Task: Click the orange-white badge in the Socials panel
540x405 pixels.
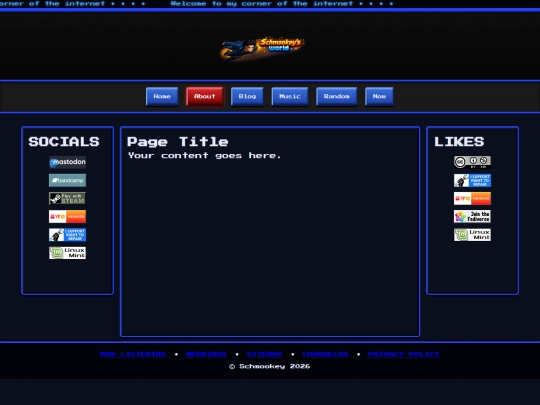Action: point(68,217)
